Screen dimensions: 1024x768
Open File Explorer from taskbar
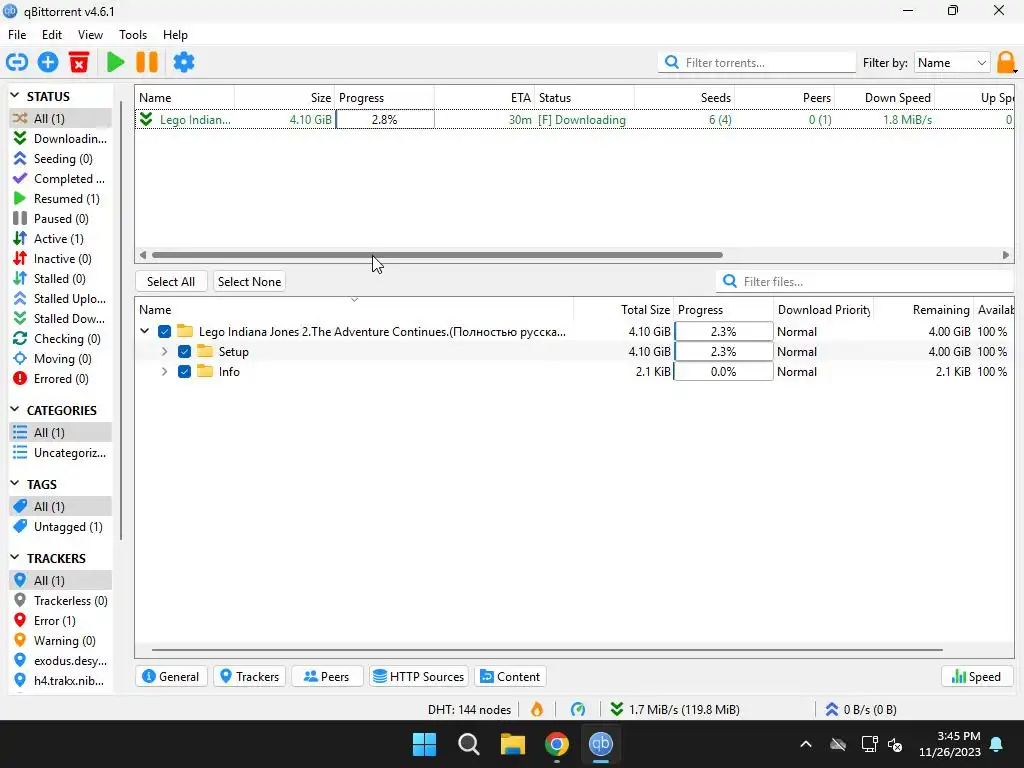click(x=513, y=744)
